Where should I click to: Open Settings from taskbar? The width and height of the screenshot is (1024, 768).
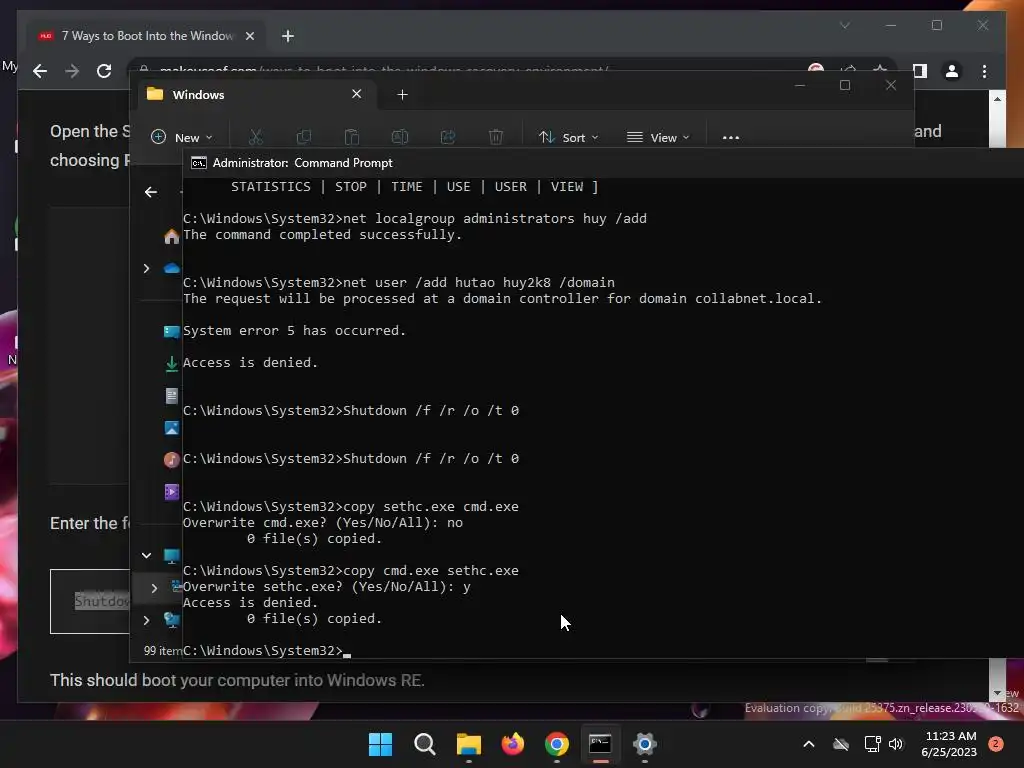pyautogui.click(x=645, y=744)
